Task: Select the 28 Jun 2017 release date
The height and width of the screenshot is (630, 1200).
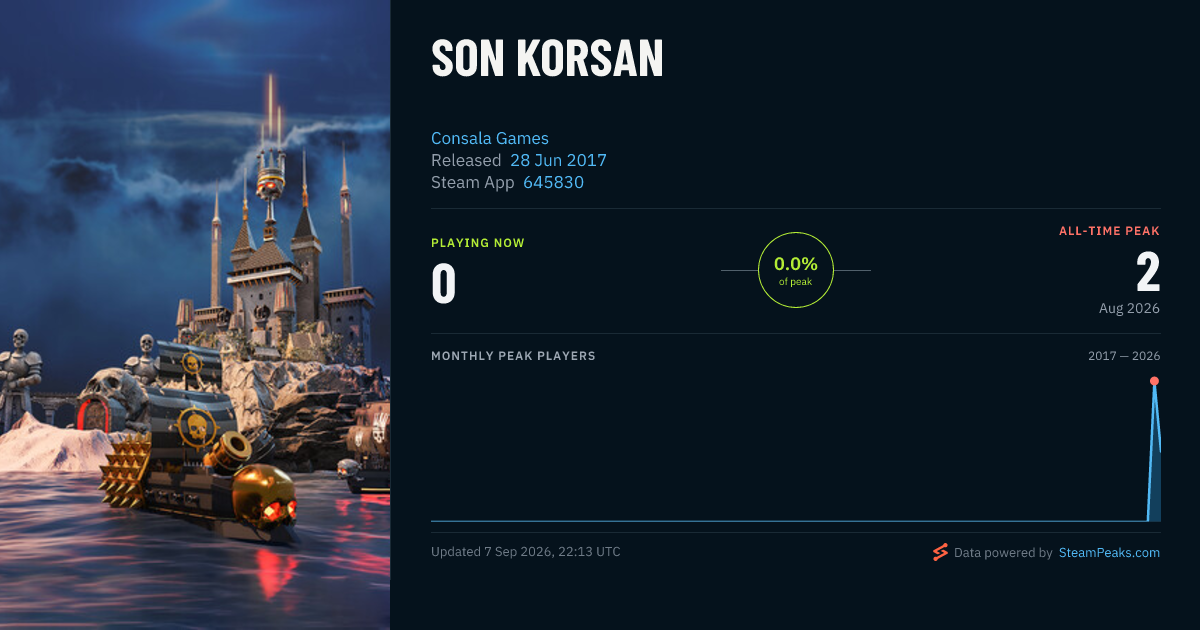Action: click(558, 160)
